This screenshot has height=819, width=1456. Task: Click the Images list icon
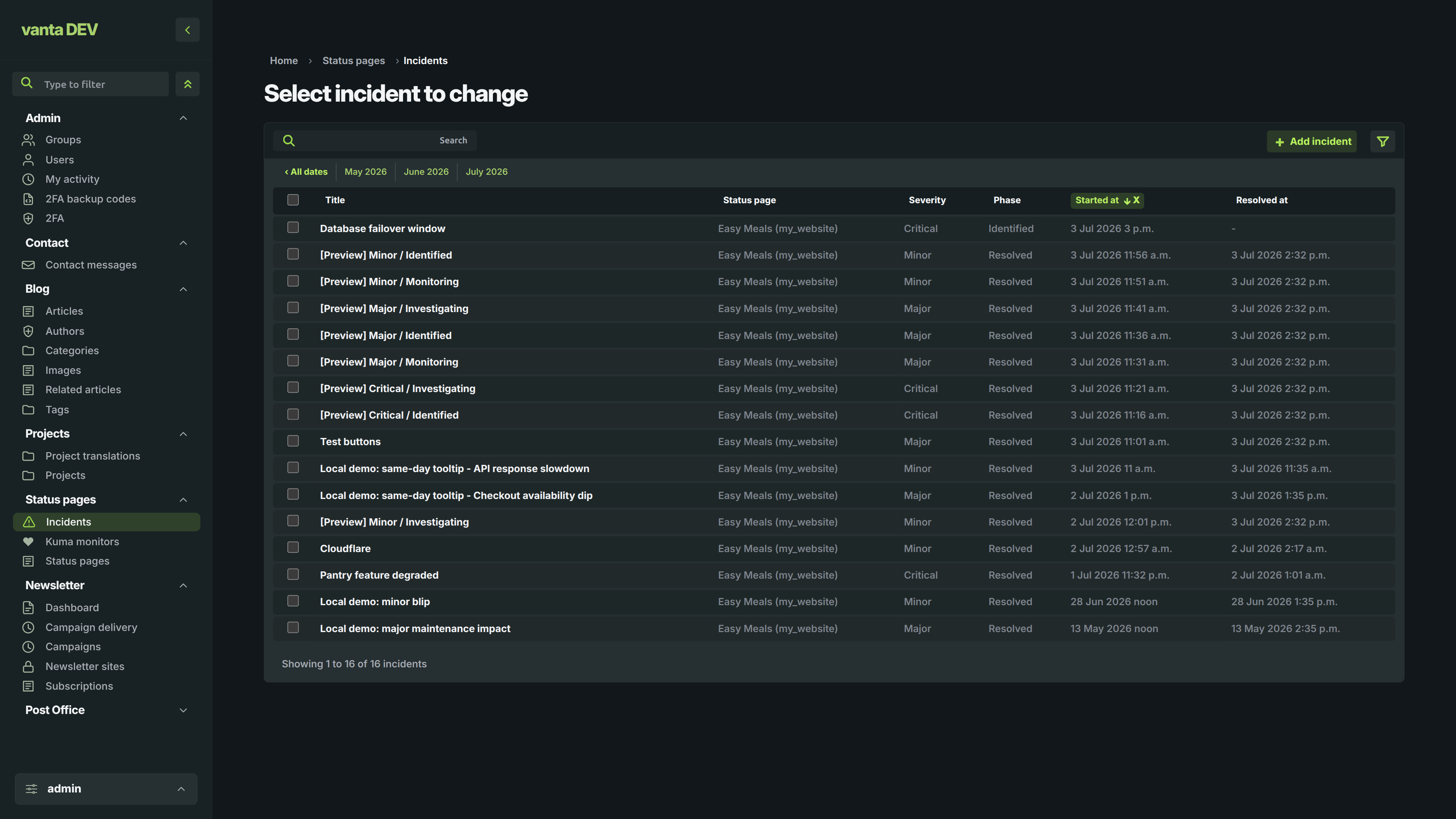(x=28, y=370)
